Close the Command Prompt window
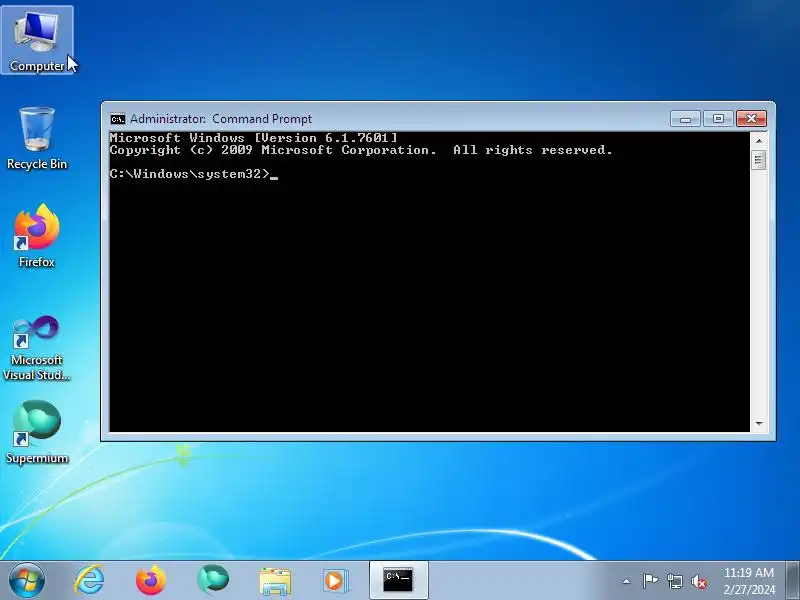Screen dimensions: 800x600 [x=751, y=119]
